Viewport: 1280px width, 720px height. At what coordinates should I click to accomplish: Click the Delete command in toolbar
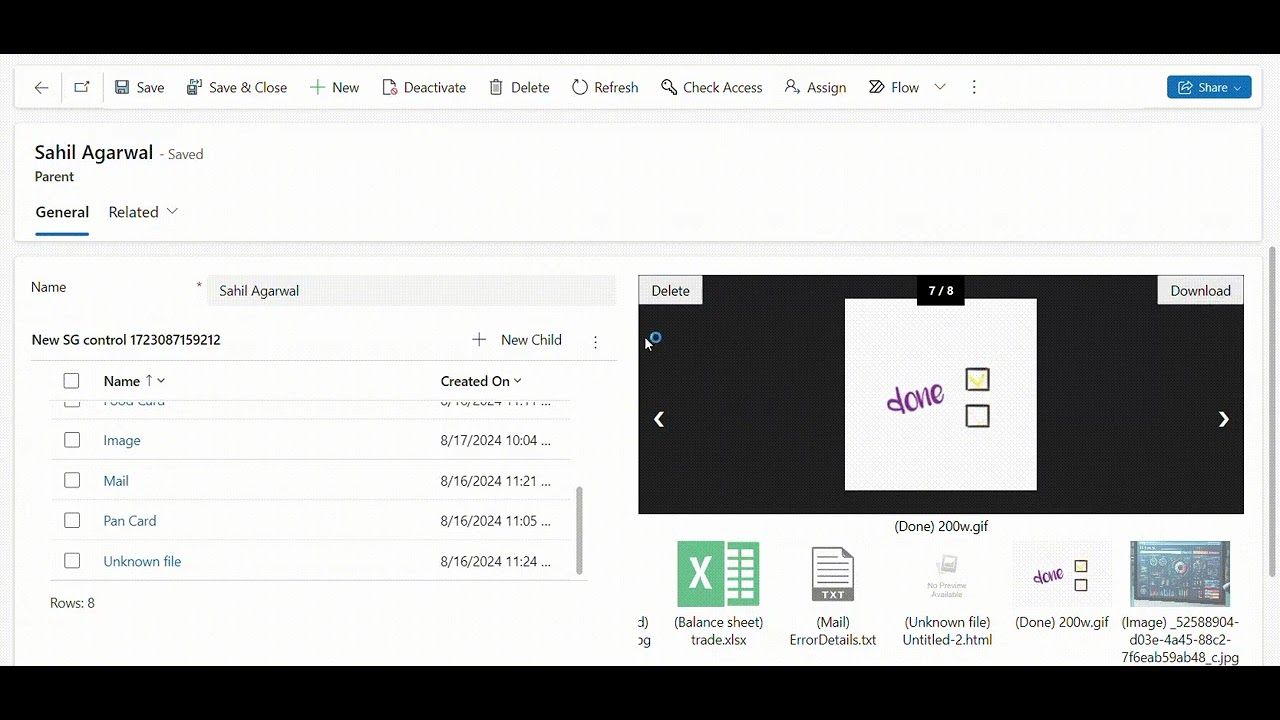point(519,88)
